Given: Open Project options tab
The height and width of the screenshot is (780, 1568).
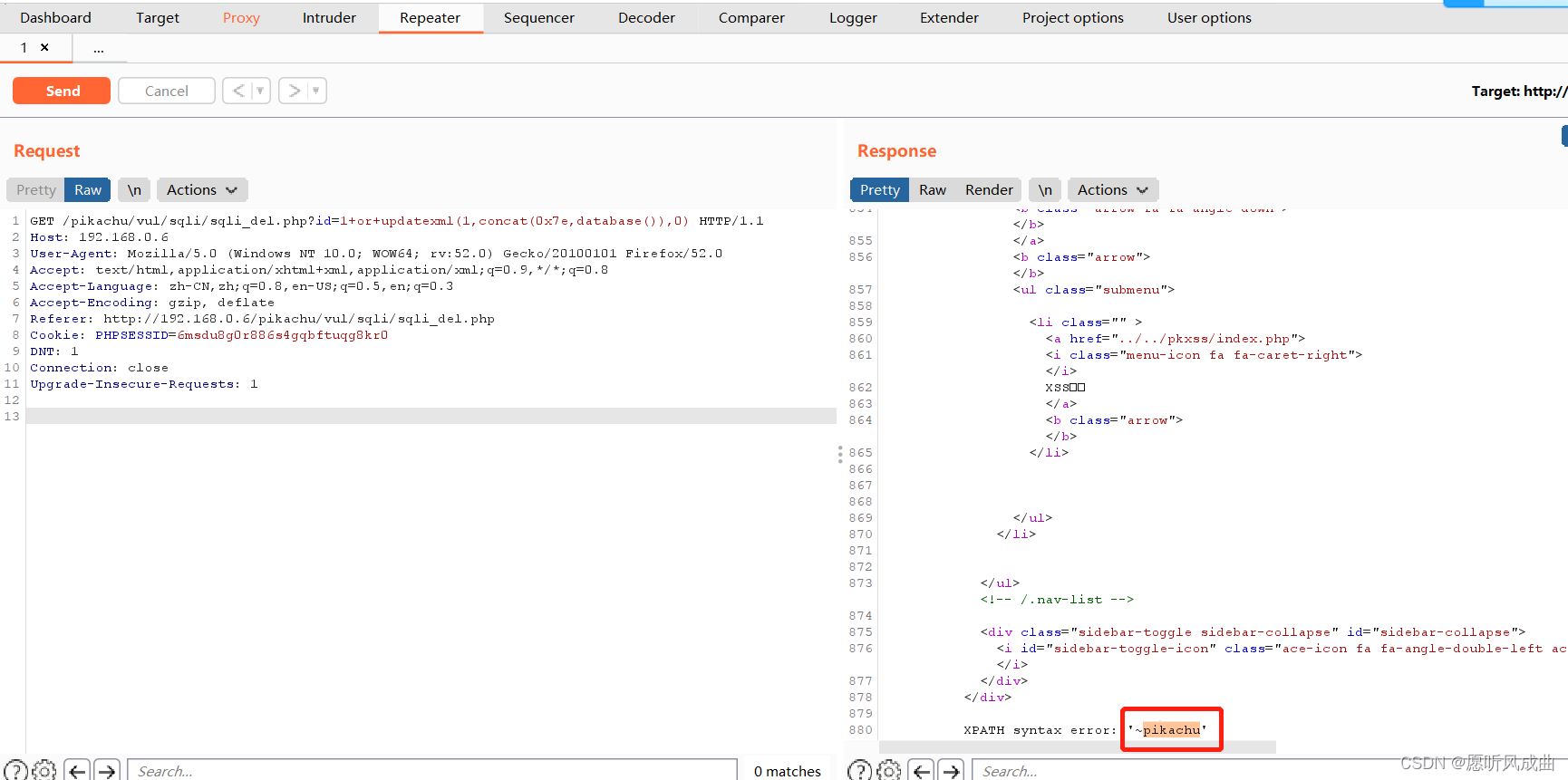Looking at the screenshot, I should pos(1073,17).
